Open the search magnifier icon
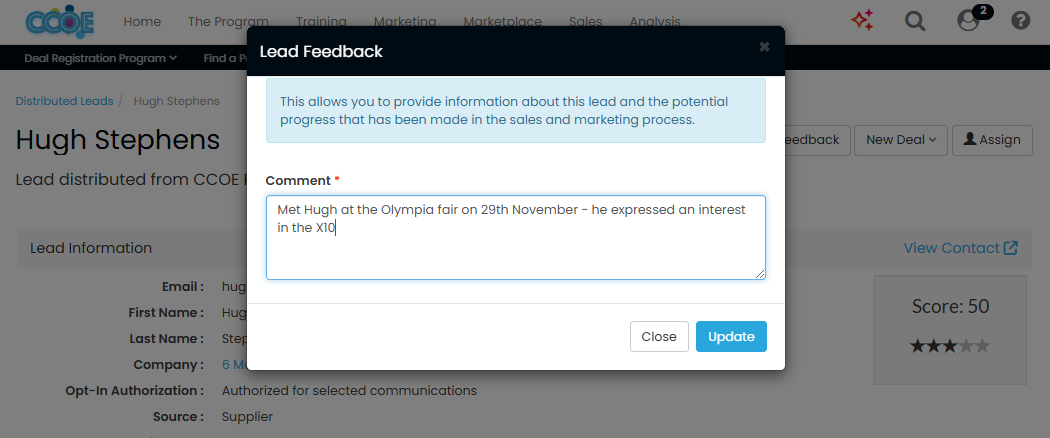The width and height of the screenshot is (1050, 438). (x=915, y=20)
